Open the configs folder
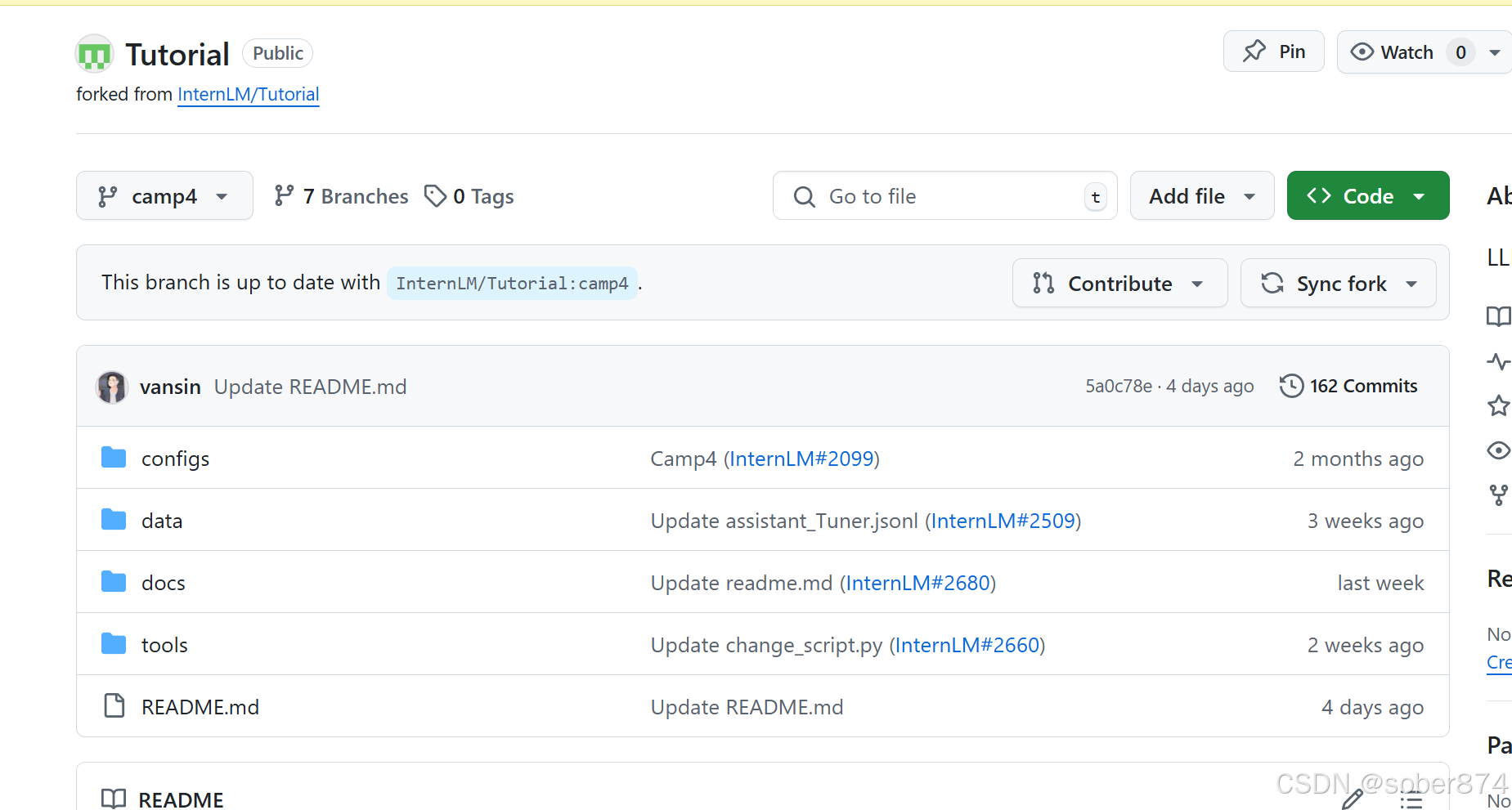The image size is (1512, 810). point(175,459)
